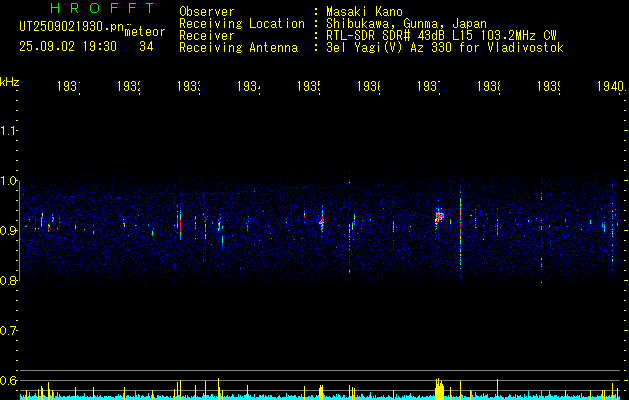Click the 1932 time axis marker
629x400 pixels.
tap(129, 86)
